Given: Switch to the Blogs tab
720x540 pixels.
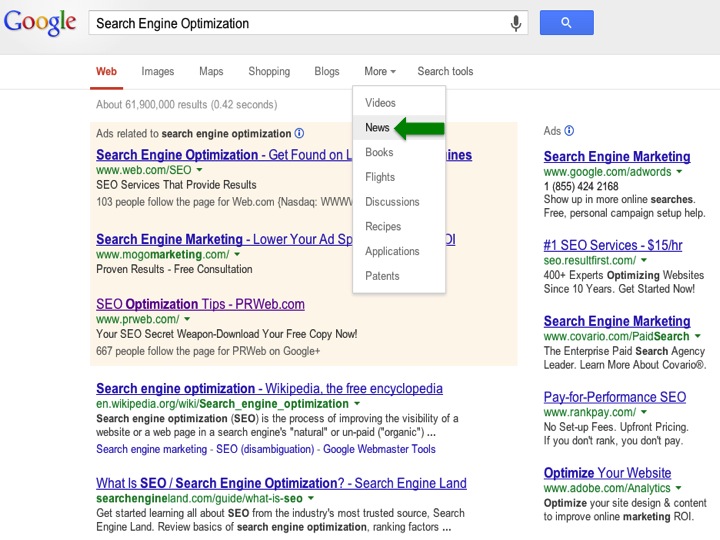Looking at the screenshot, I should 327,72.
